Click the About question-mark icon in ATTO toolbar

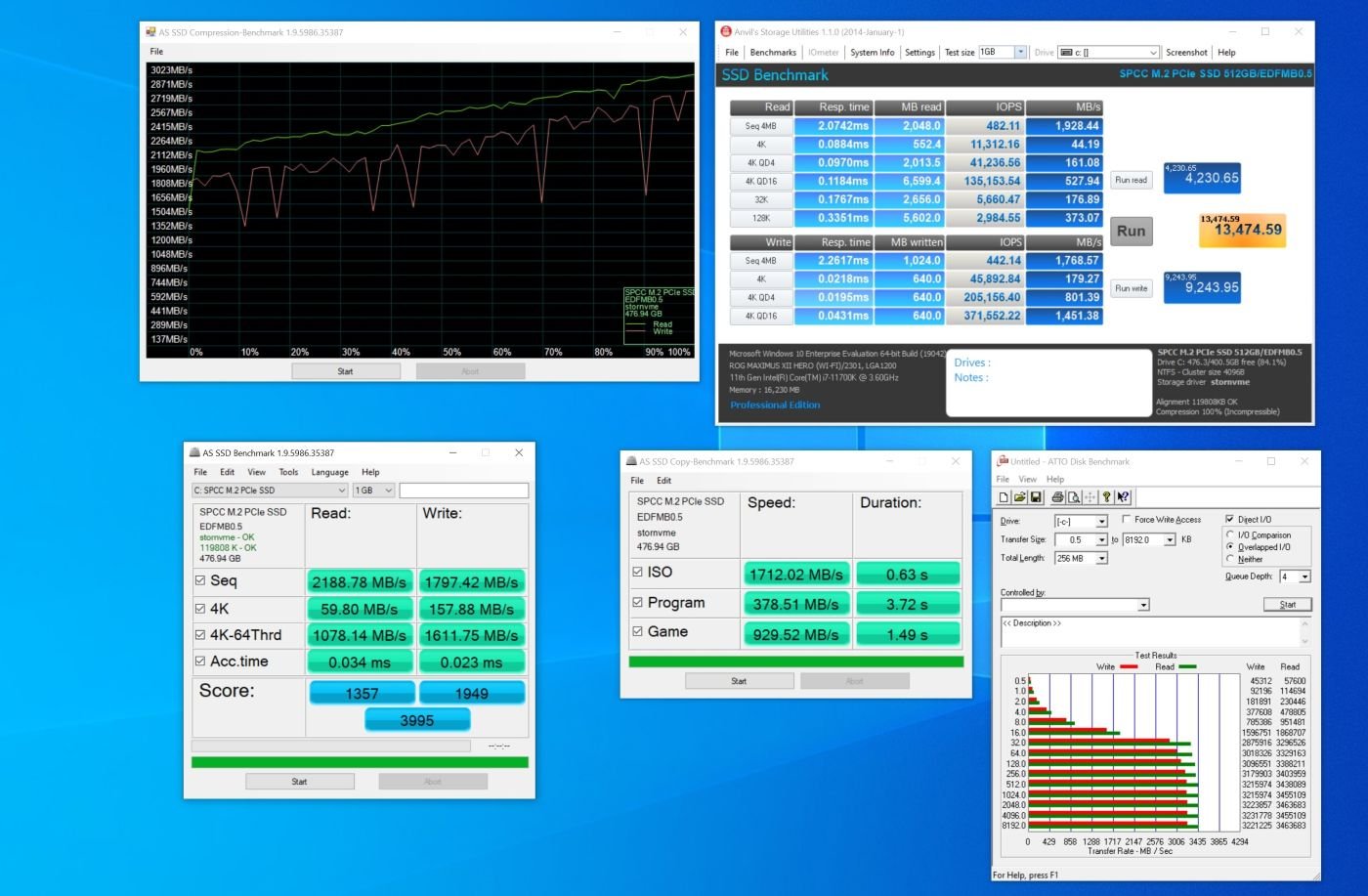1106,497
